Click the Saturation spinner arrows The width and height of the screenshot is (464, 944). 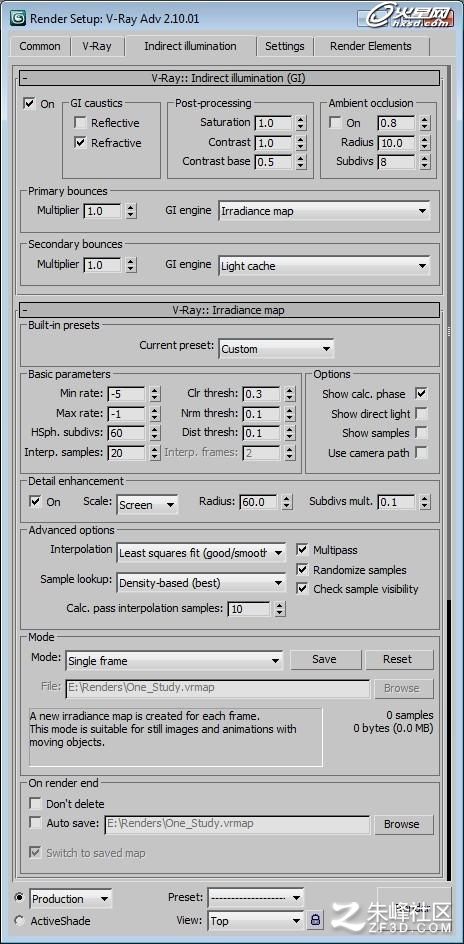301,123
